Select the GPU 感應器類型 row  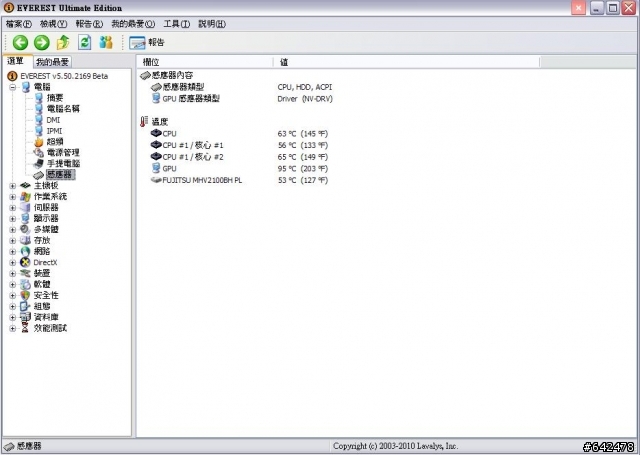241,99
